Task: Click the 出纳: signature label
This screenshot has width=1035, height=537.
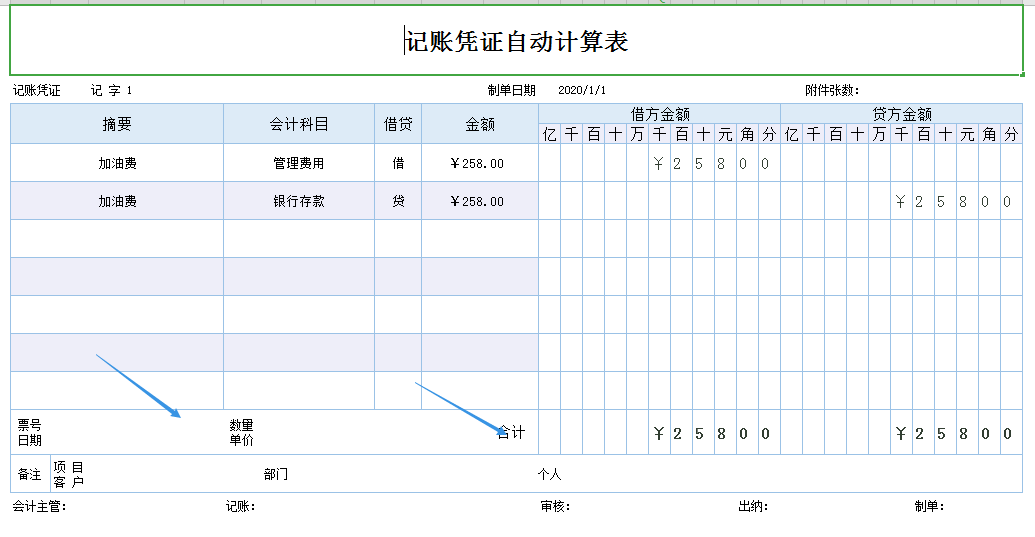Action: tap(753, 507)
